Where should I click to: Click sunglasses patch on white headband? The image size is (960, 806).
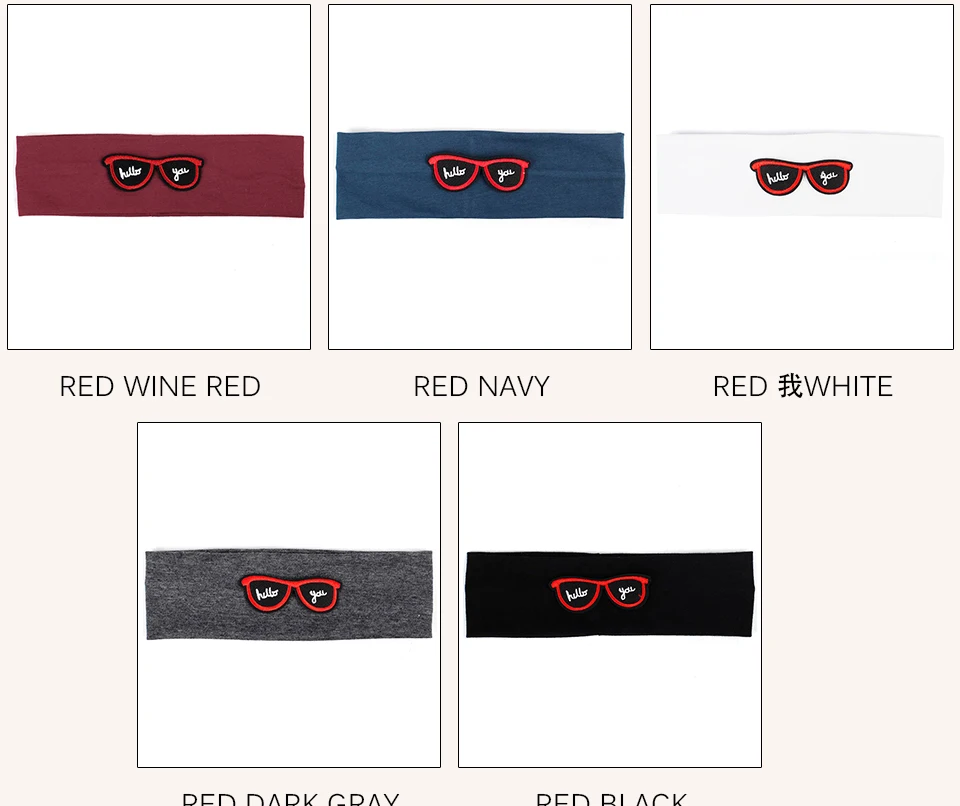(x=801, y=176)
